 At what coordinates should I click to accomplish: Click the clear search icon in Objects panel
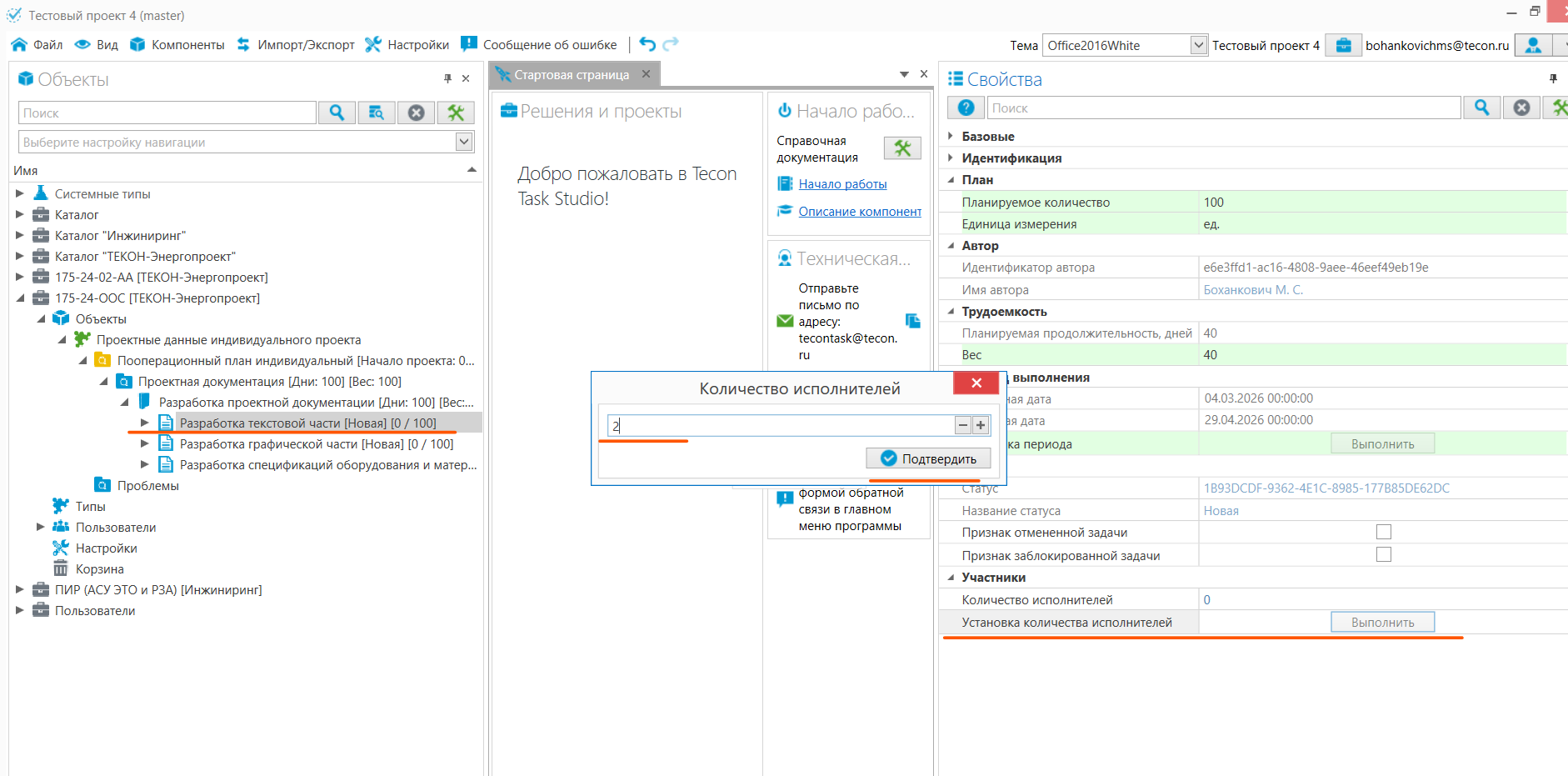[416, 113]
